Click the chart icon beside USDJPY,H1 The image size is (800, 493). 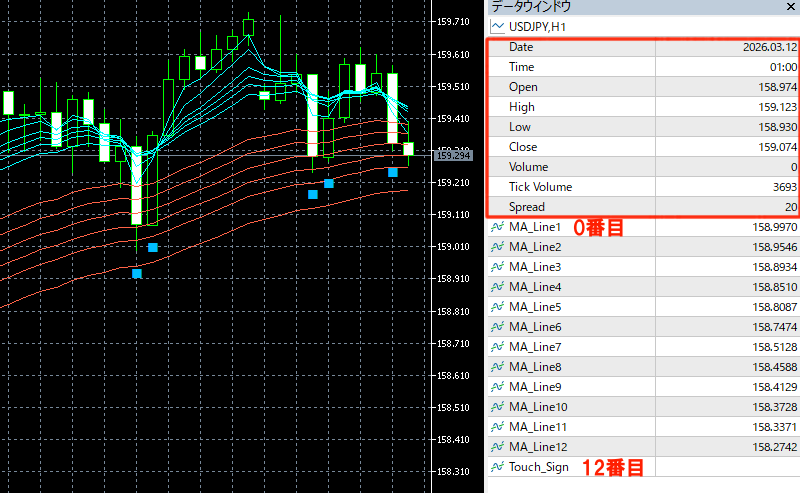coord(497,26)
